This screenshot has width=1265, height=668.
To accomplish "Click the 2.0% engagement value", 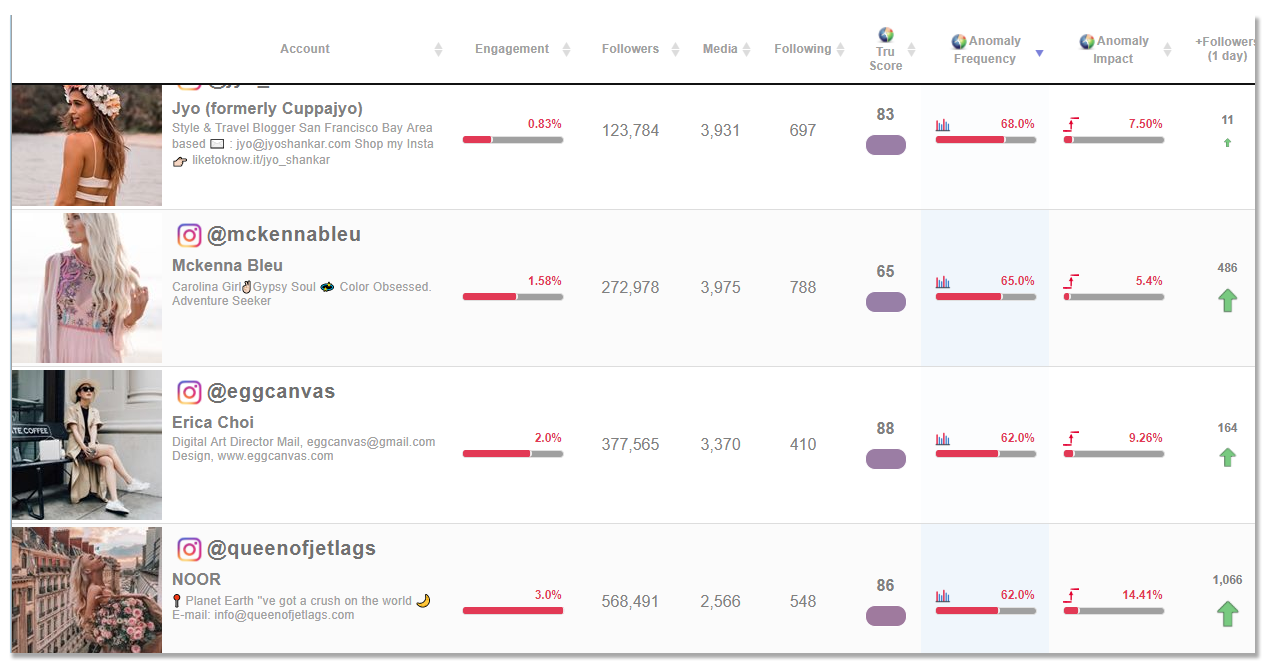I will click(x=548, y=438).
